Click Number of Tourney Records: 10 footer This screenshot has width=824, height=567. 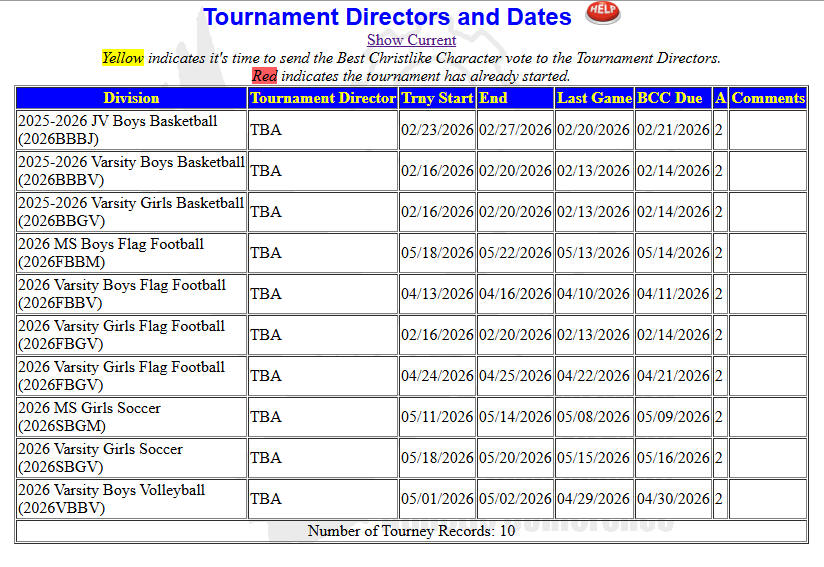click(411, 531)
